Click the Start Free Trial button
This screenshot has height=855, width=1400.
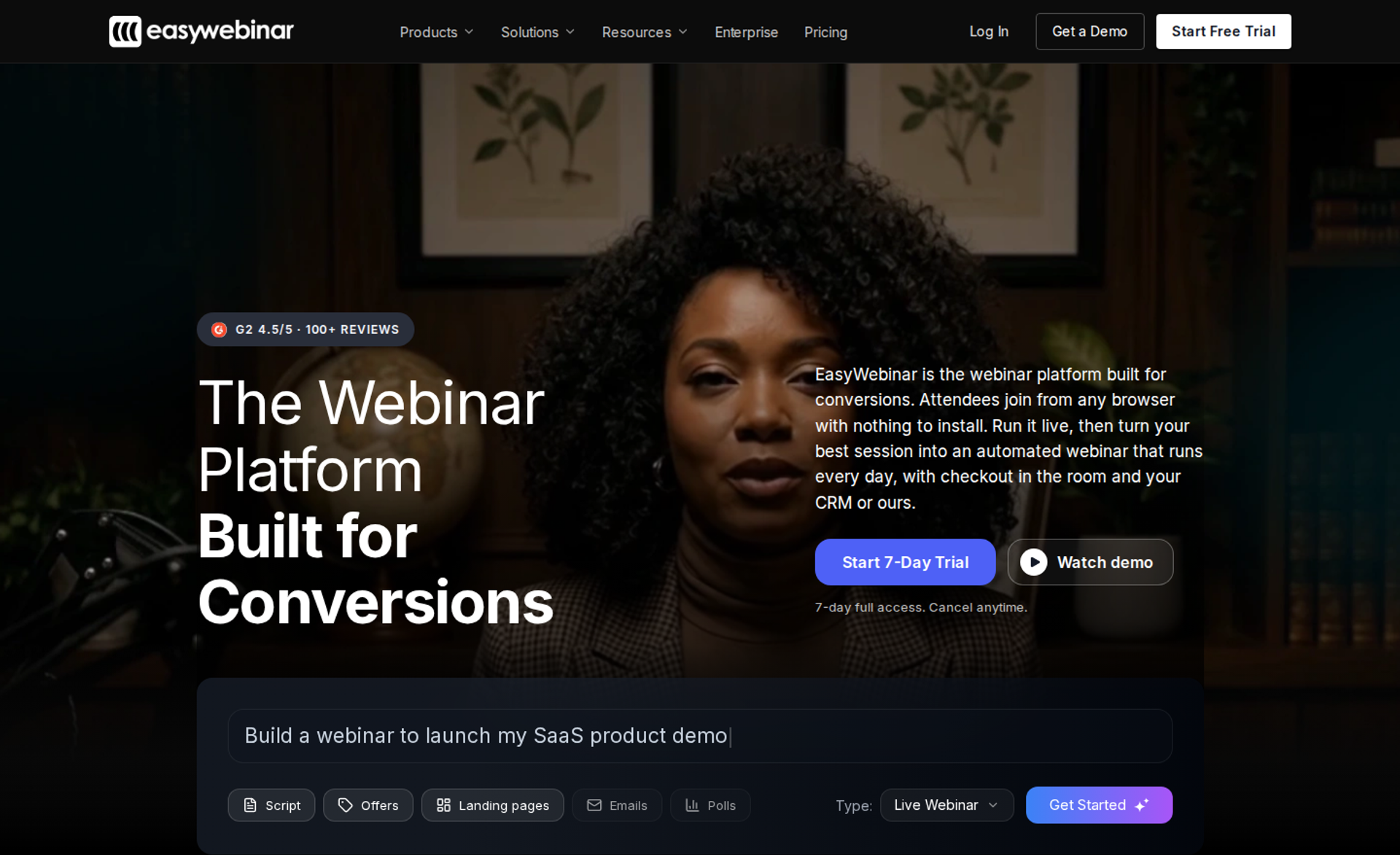(1223, 31)
